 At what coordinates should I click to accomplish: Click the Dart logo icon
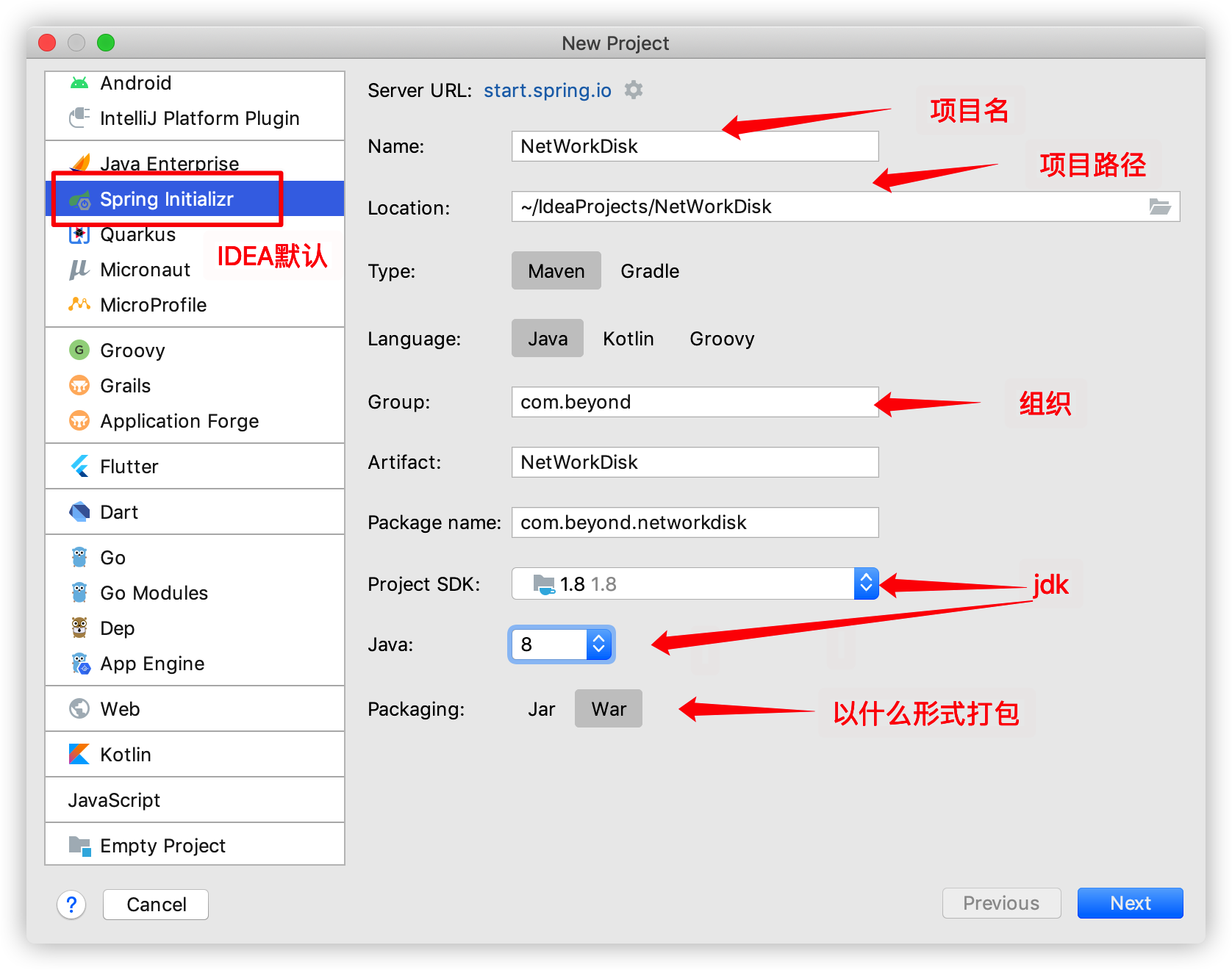coord(79,512)
